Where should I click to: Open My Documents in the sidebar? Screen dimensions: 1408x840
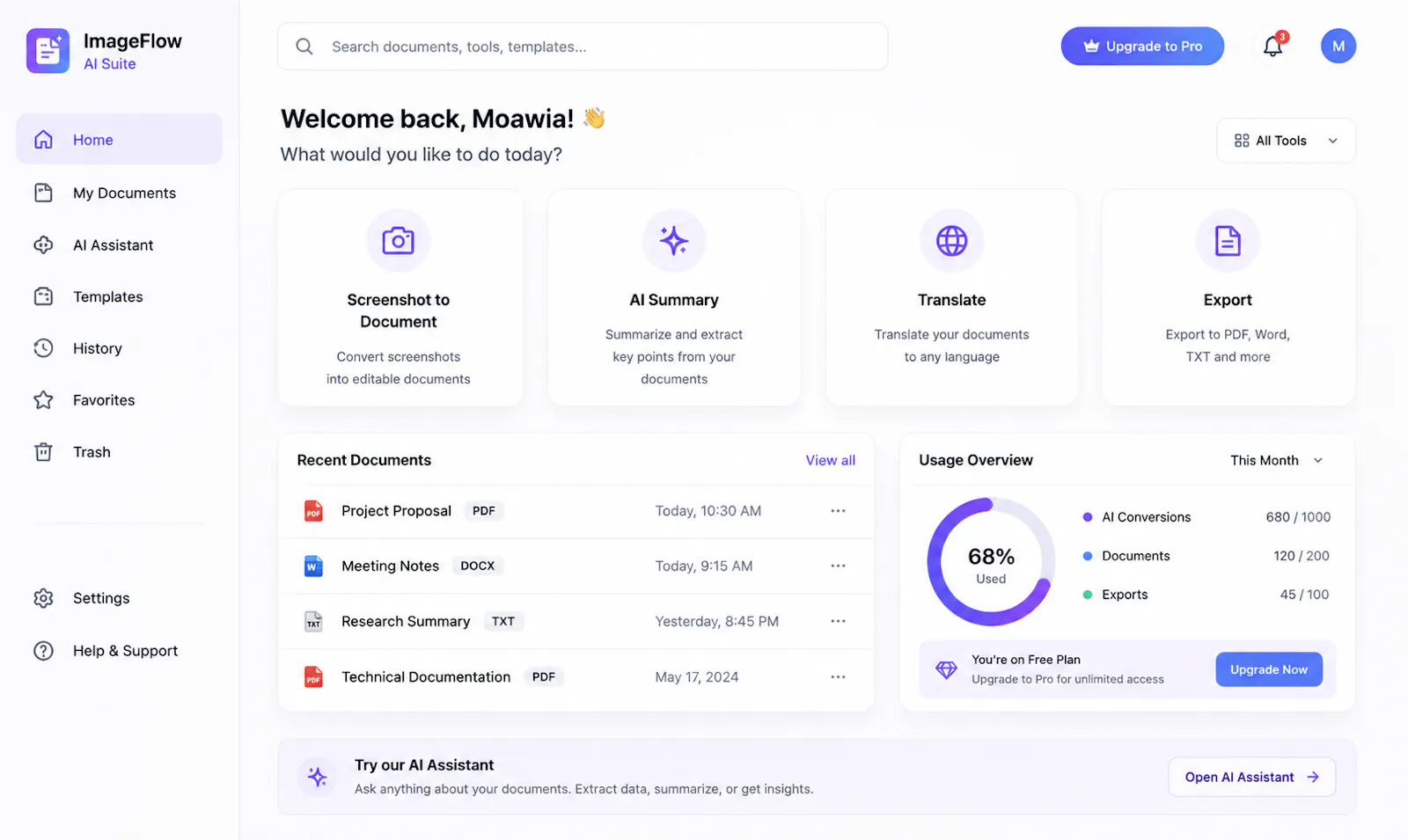point(119,193)
